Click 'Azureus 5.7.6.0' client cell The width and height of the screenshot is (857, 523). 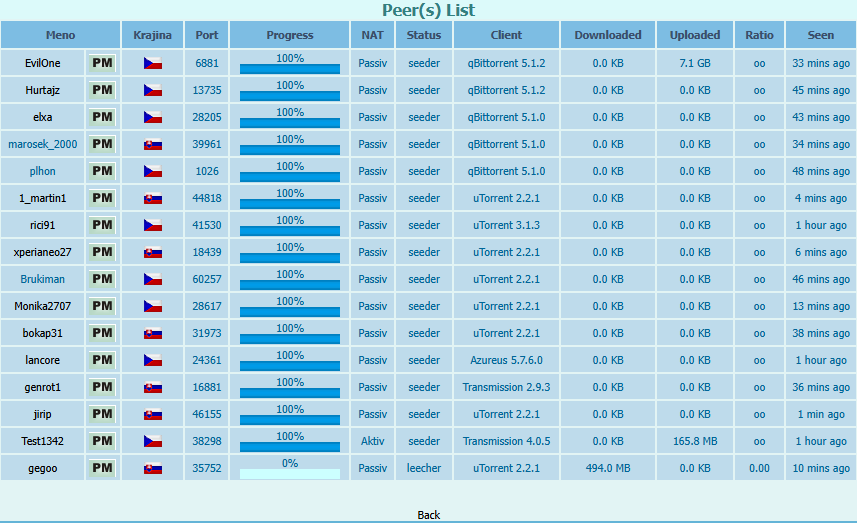(x=506, y=360)
